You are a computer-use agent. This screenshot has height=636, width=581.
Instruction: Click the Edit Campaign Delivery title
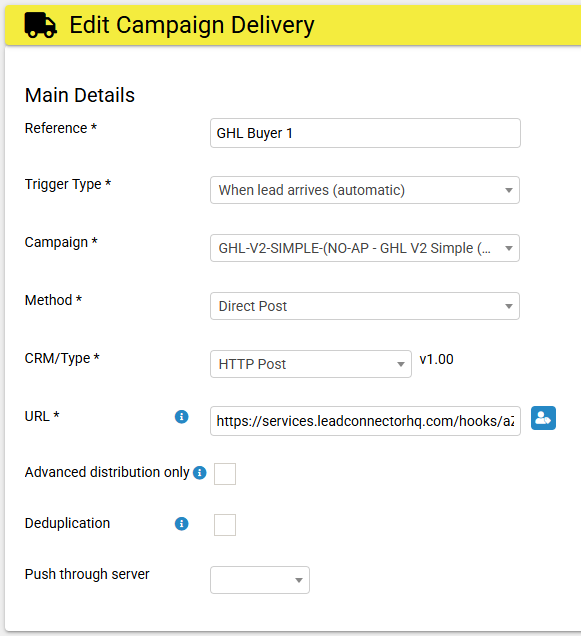tap(192, 25)
